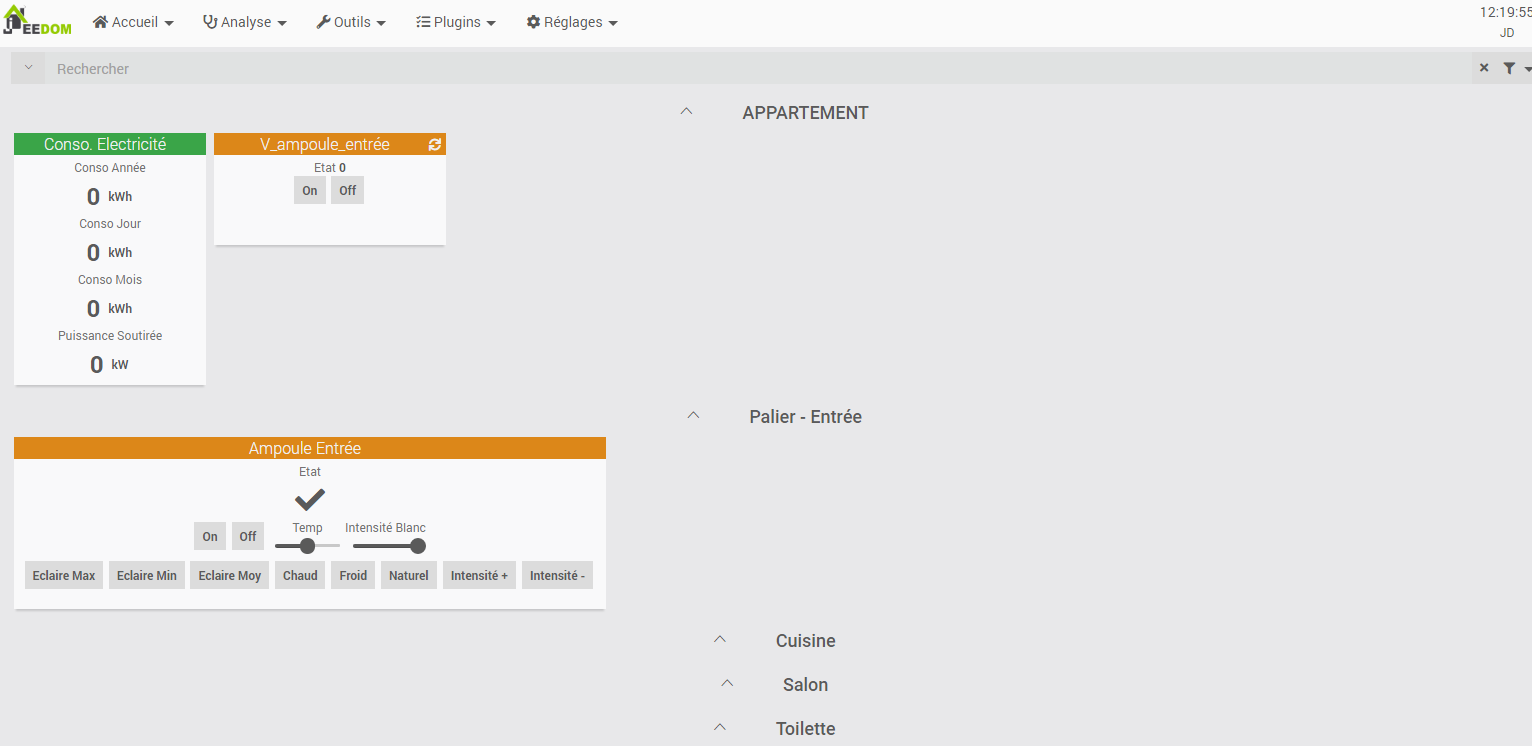Clear the search with the X icon
1532x746 pixels.
(x=1484, y=68)
